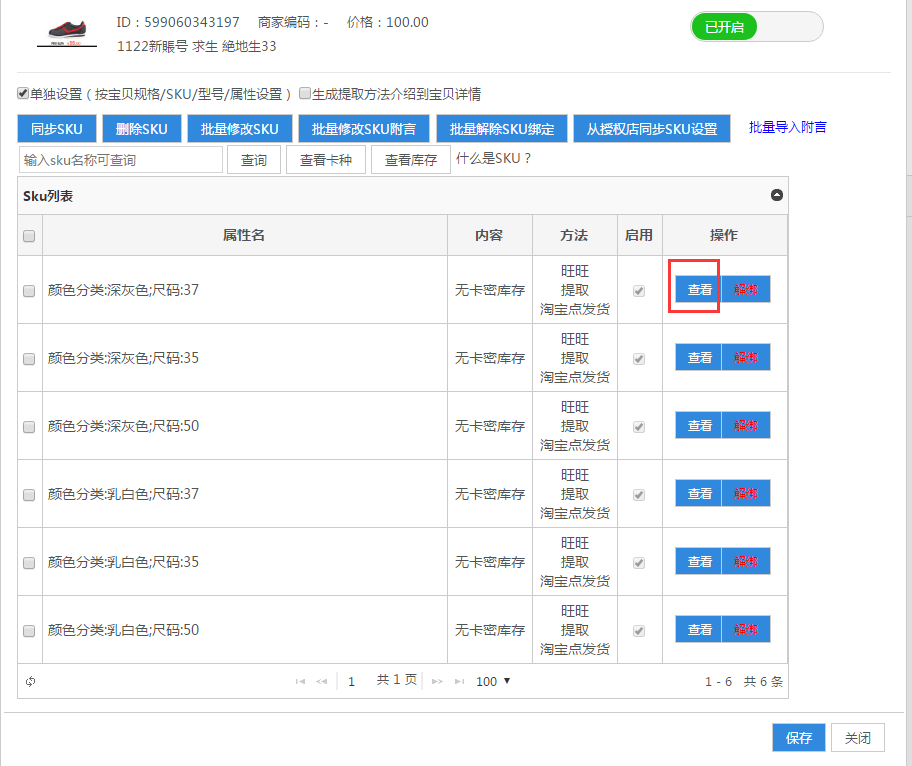Open the 100 rows-per-page dropdown
This screenshot has width=912, height=766.
(x=493, y=681)
